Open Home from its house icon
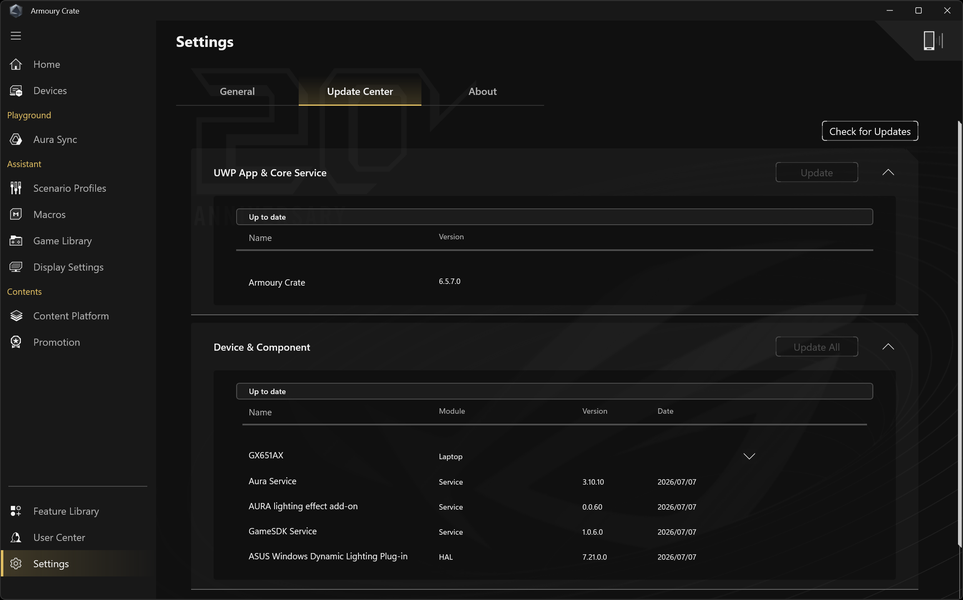This screenshot has height=600, width=963. [16, 64]
